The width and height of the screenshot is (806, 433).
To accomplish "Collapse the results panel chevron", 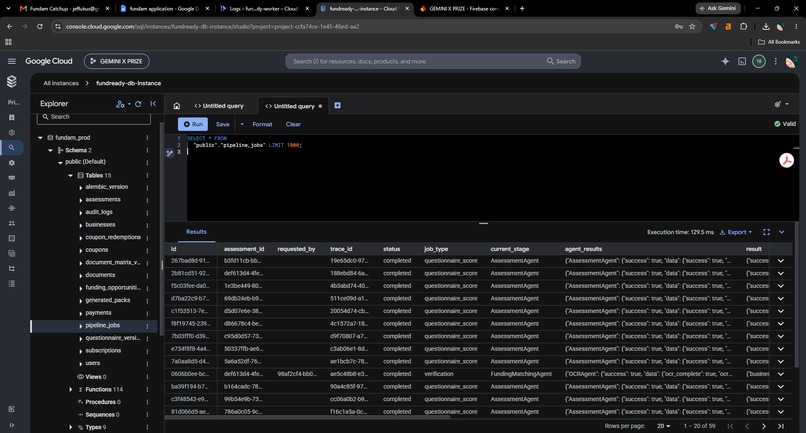I will click(x=781, y=232).
